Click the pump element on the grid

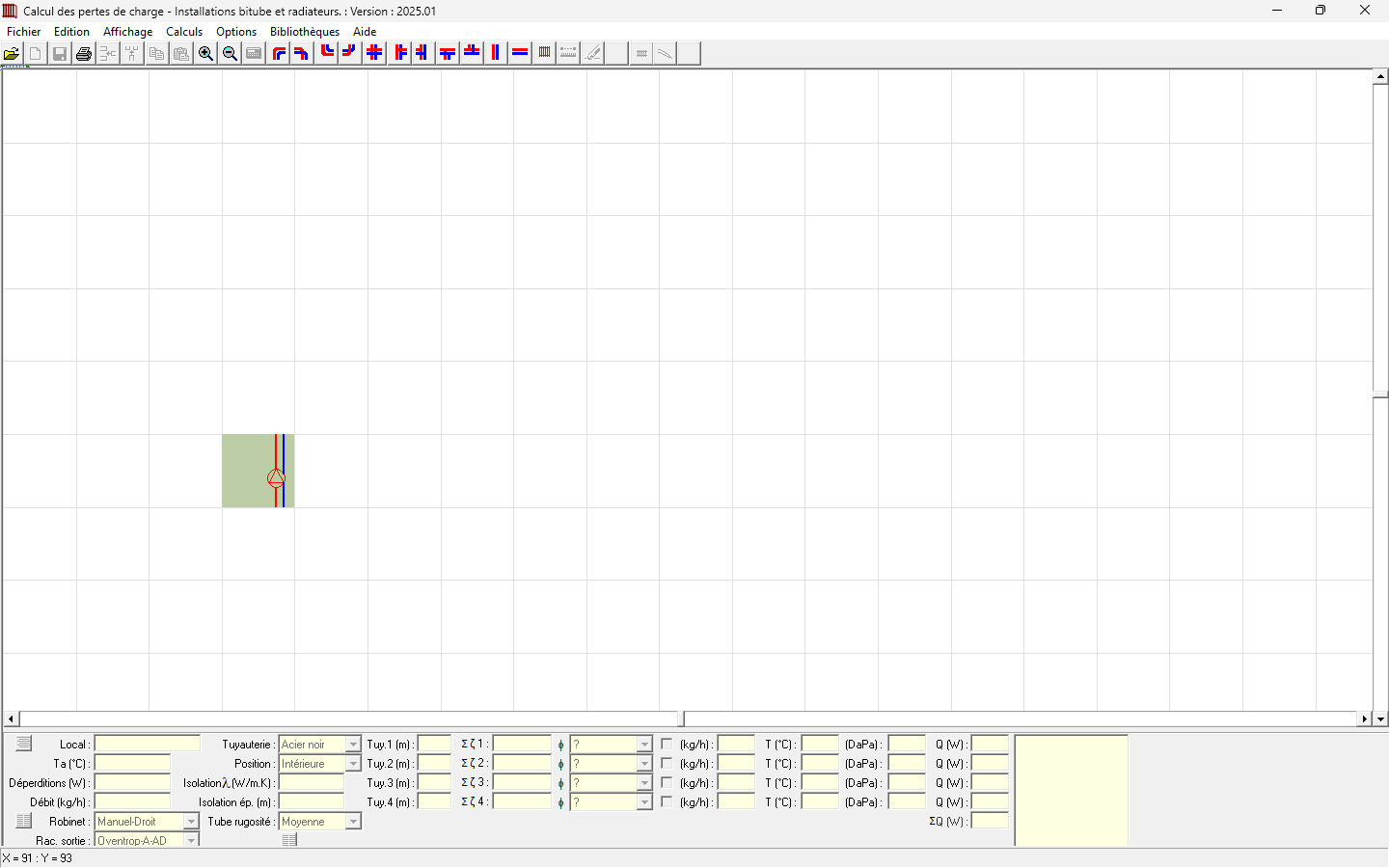coord(276,477)
